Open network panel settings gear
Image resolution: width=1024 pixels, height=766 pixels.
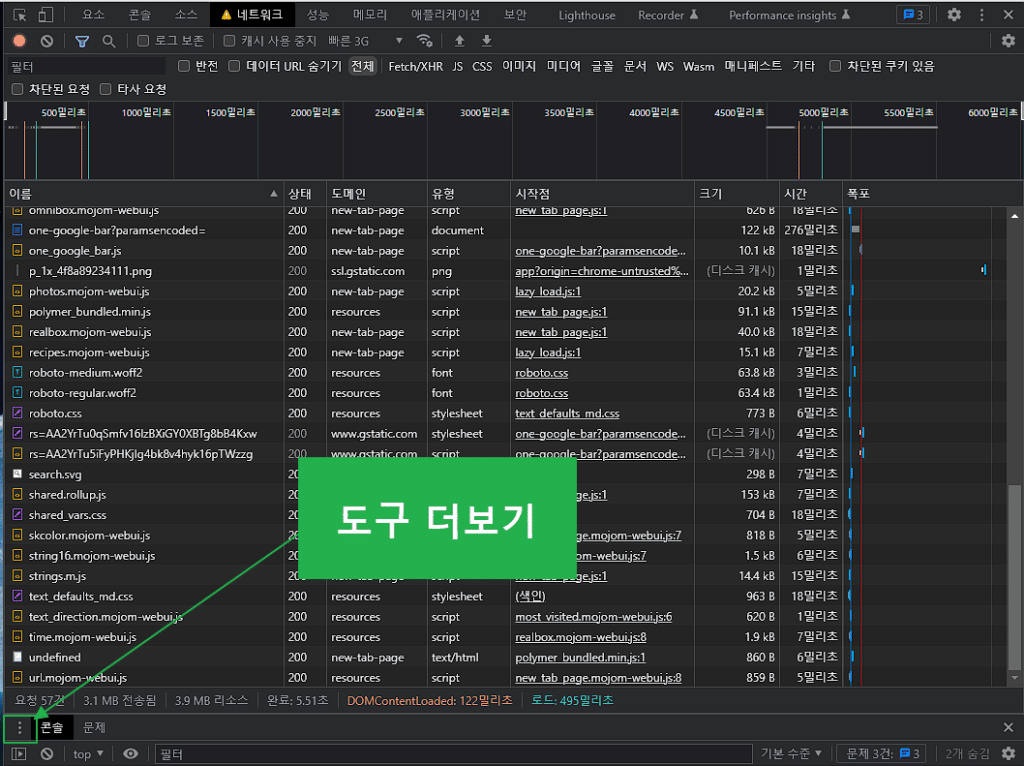click(x=1008, y=41)
